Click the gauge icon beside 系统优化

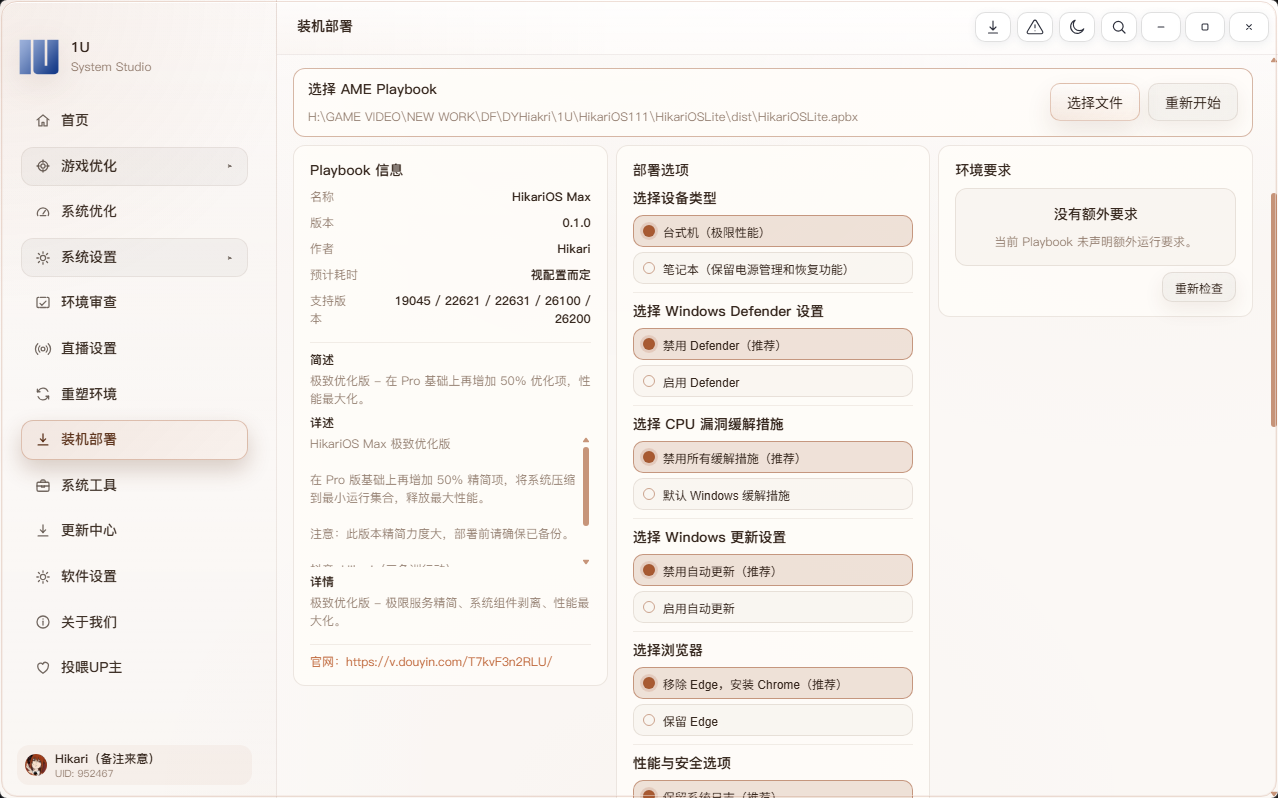point(43,212)
